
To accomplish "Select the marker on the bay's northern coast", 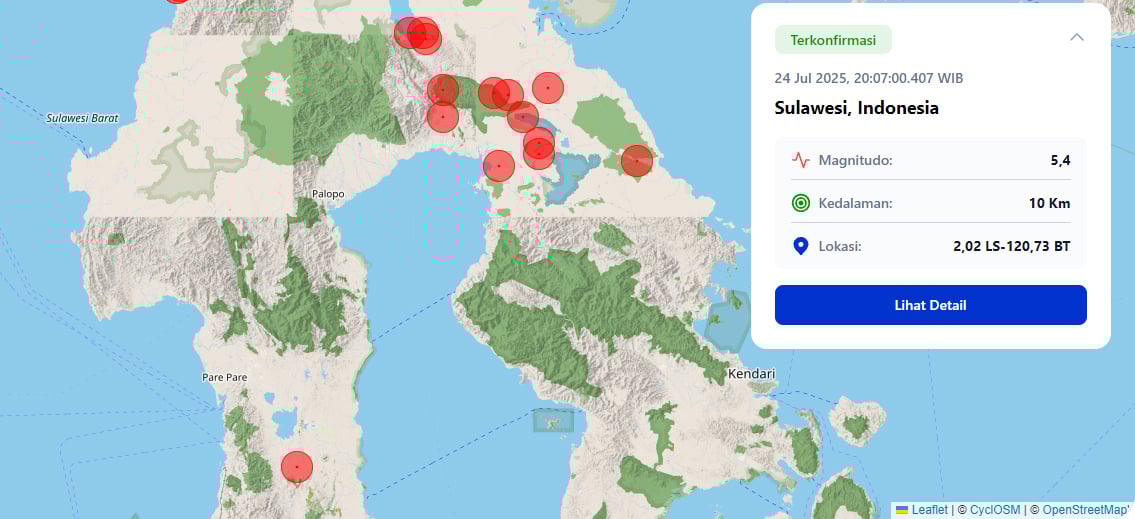I will coord(498,166).
